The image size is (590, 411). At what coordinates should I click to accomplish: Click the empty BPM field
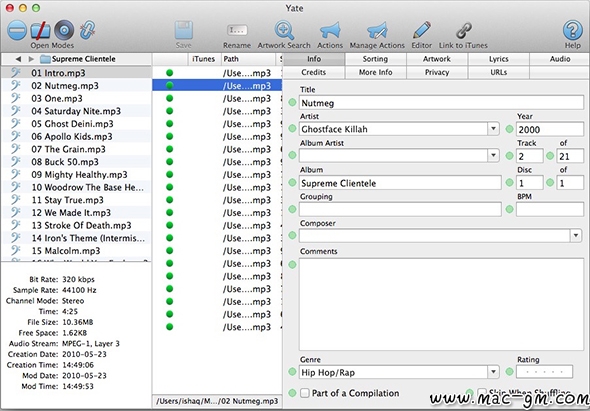[550, 209]
